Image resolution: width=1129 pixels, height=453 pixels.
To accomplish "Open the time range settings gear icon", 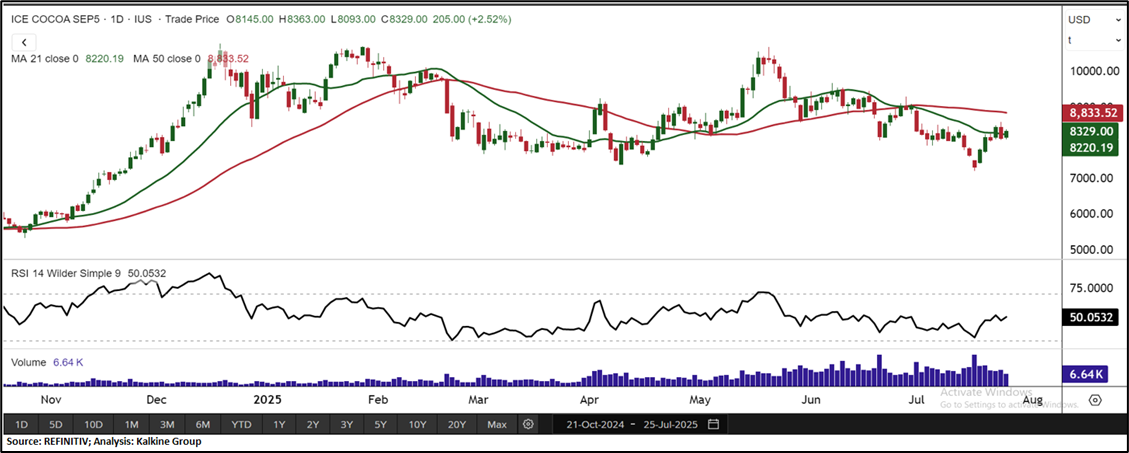I will (x=528, y=423).
